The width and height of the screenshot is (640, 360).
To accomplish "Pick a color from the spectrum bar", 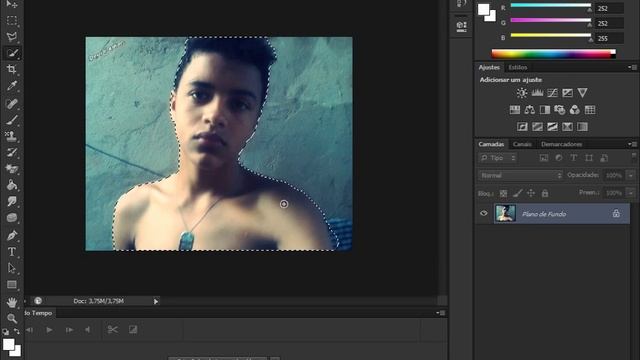I will coord(553,54).
